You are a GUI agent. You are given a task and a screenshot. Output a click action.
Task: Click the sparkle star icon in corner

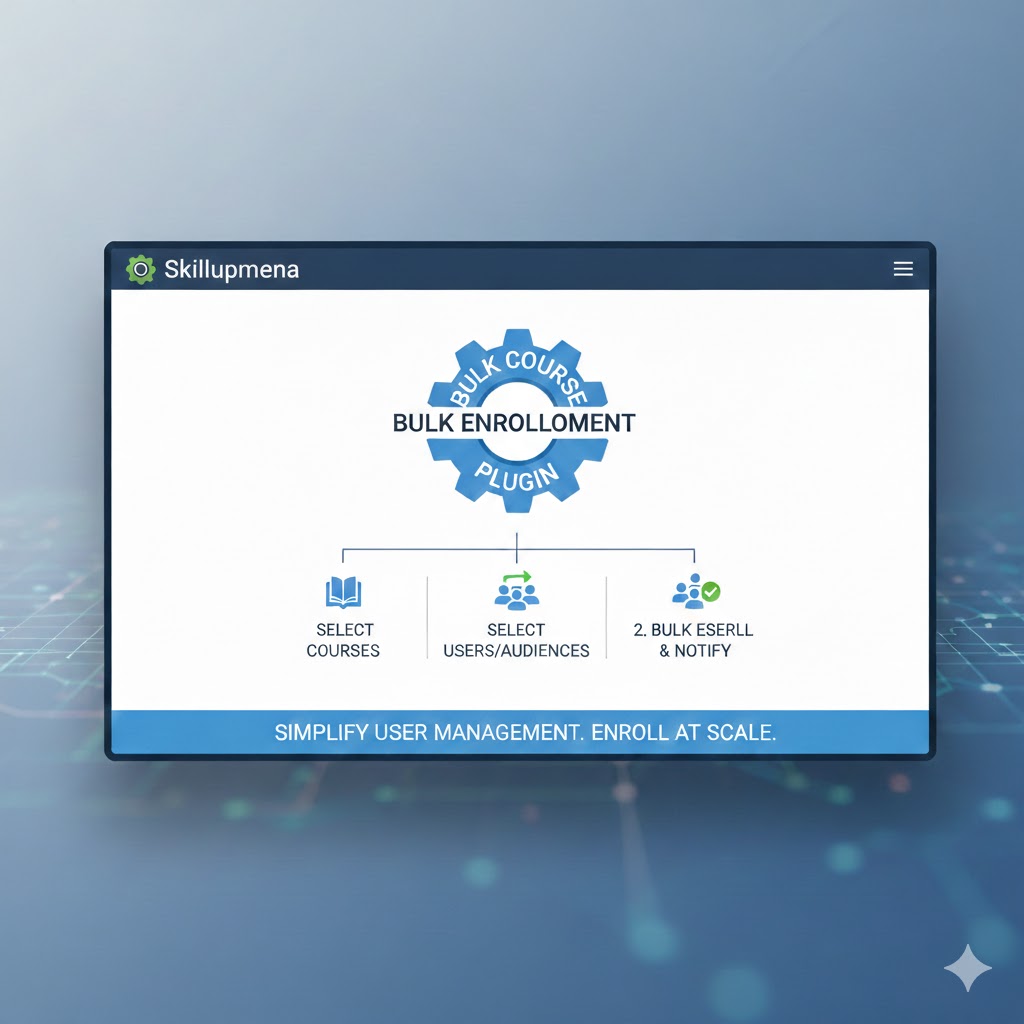tap(967, 967)
